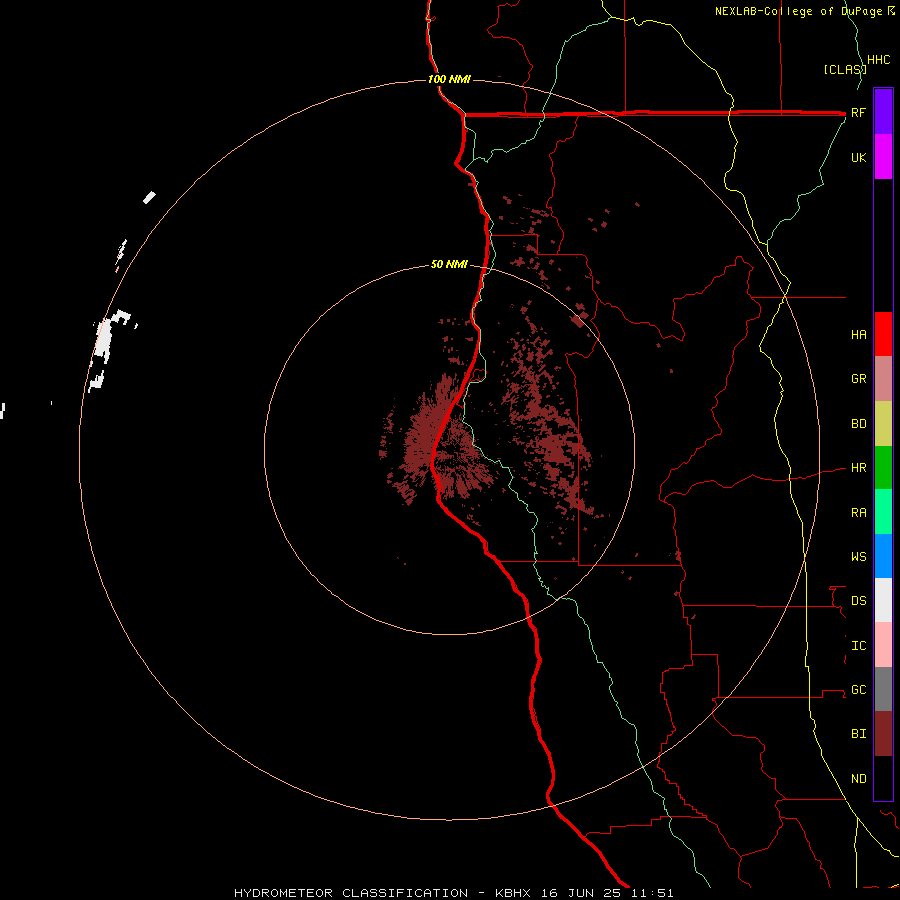Click the KBHX radar site identifier
900x900 pixels.
513,893
